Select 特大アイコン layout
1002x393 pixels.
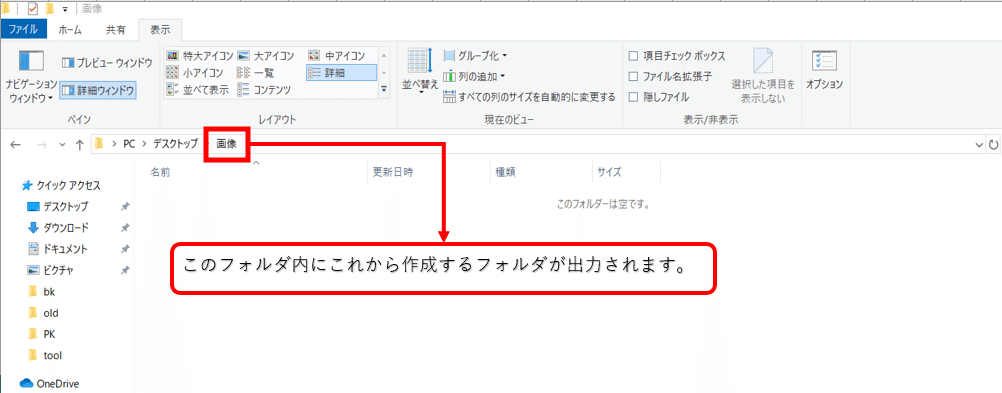pyautogui.click(x=199, y=56)
